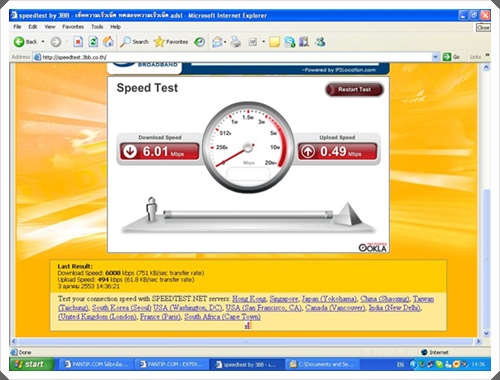Click the Edit page toolbar icon
The width and height of the screenshot is (500, 380).
coord(253,42)
